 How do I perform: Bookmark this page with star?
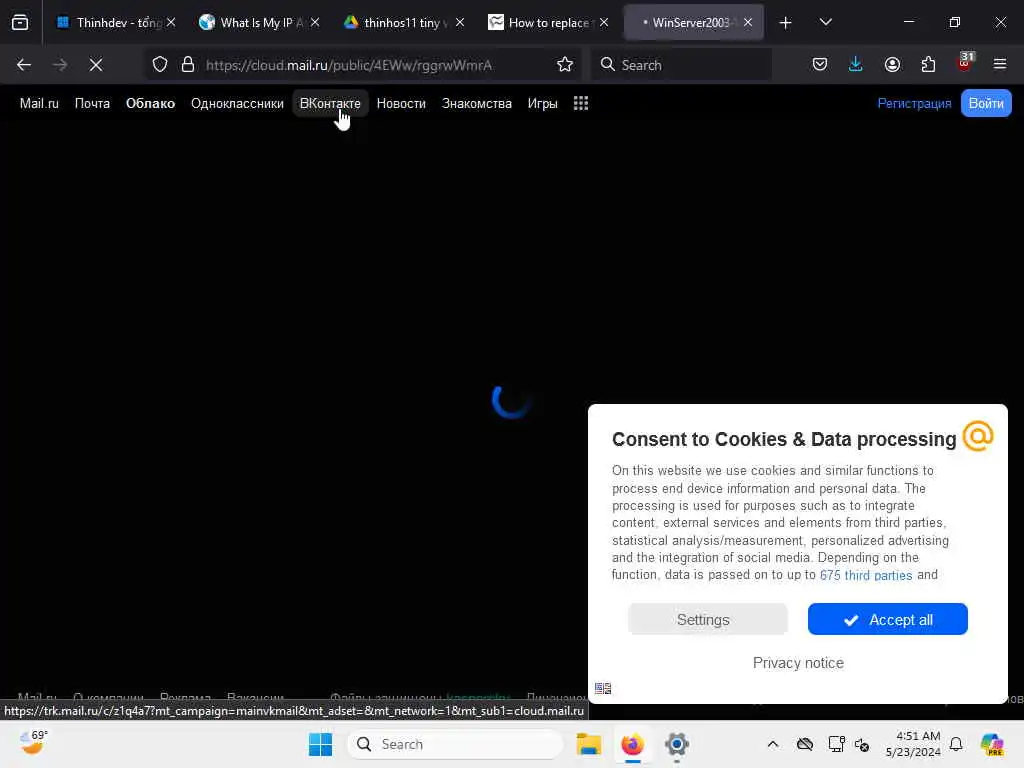tap(565, 65)
